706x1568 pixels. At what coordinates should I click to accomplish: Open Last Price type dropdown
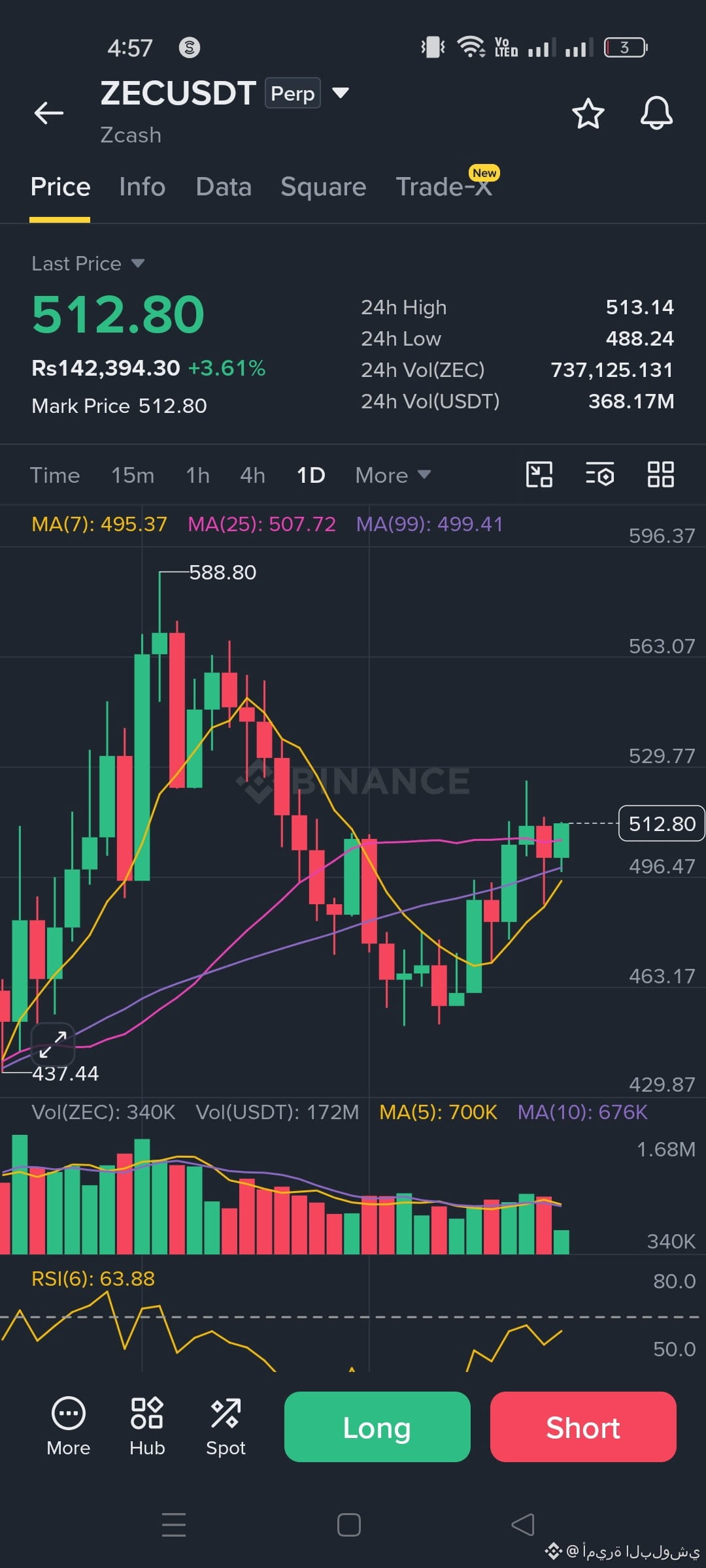(88, 263)
